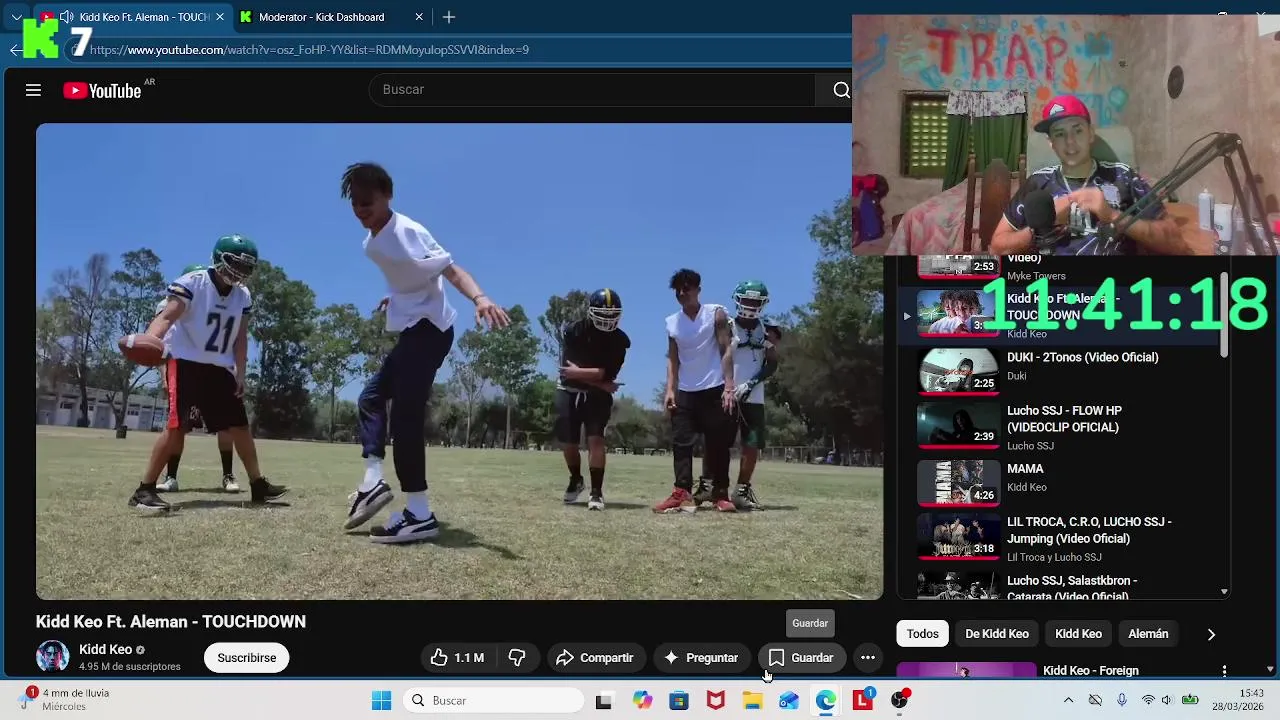
Task: Open volume tray speaker icon
Action: click(x=1168, y=701)
